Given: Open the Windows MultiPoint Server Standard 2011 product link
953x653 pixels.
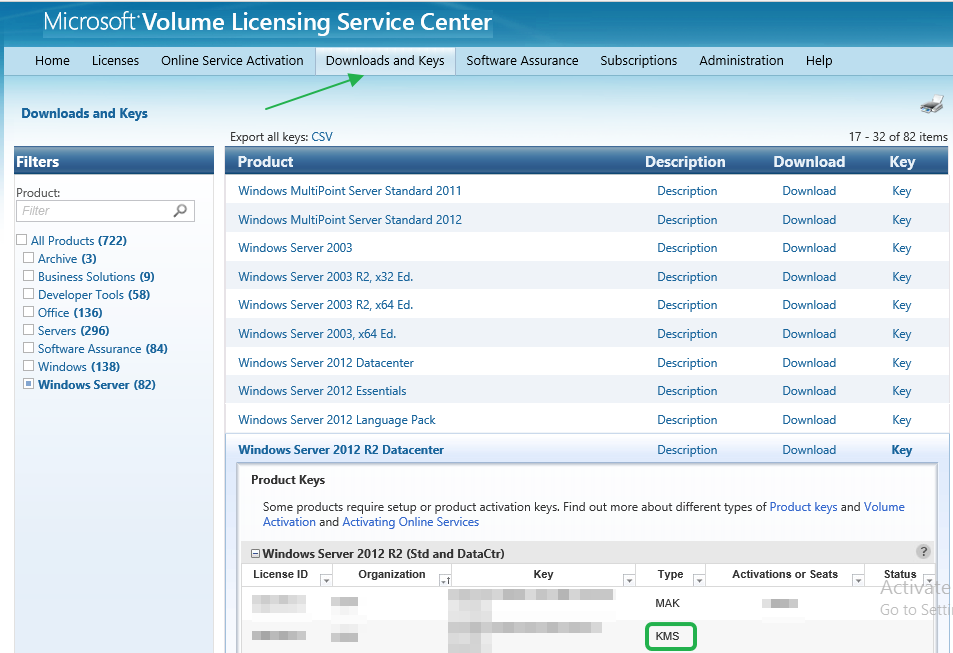Looking at the screenshot, I should pyautogui.click(x=349, y=191).
